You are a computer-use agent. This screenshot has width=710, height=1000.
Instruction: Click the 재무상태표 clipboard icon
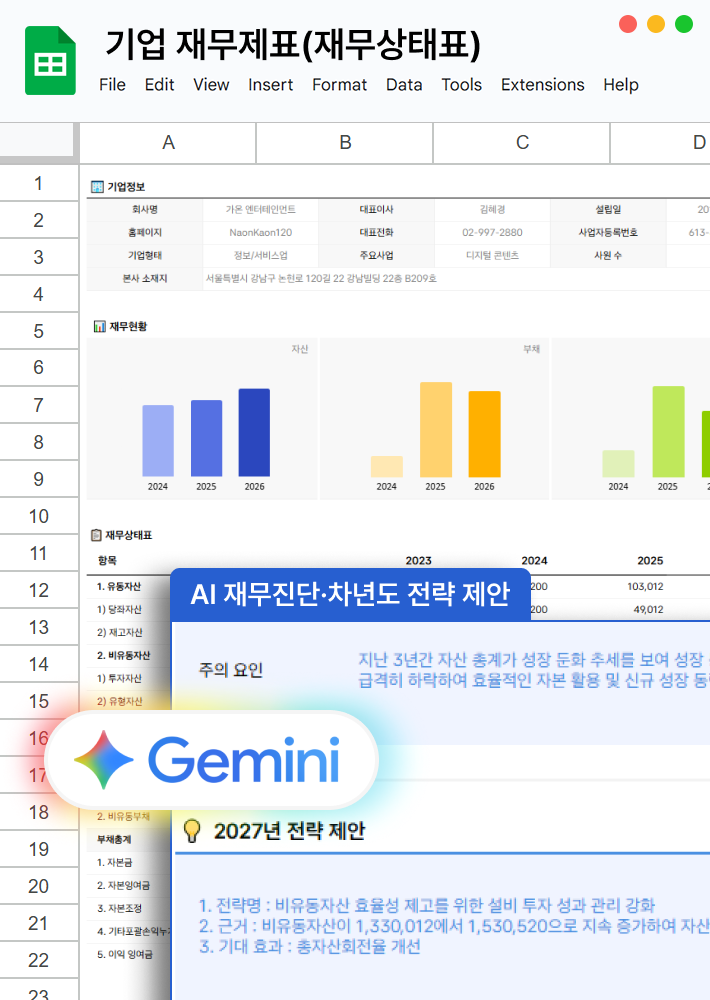pos(96,535)
